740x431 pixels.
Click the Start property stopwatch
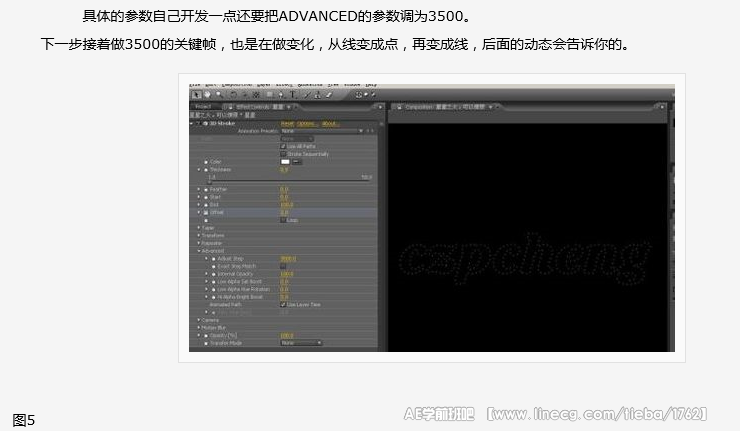[206, 197]
